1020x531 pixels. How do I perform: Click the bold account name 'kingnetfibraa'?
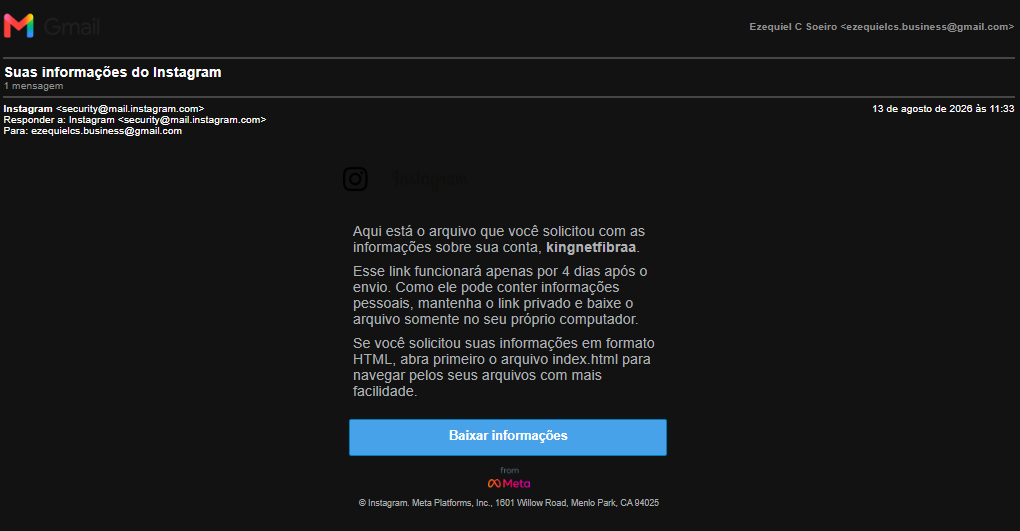[x=591, y=247]
